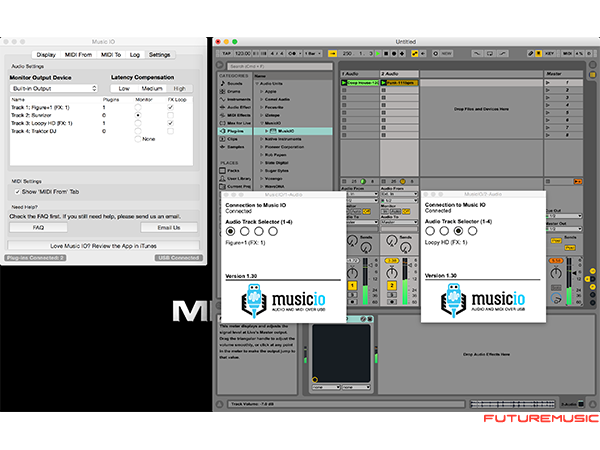Image resolution: width=600 pixels, height=450 pixels.
Task: Switch to Display tab in Music IO
Action: (46, 55)
